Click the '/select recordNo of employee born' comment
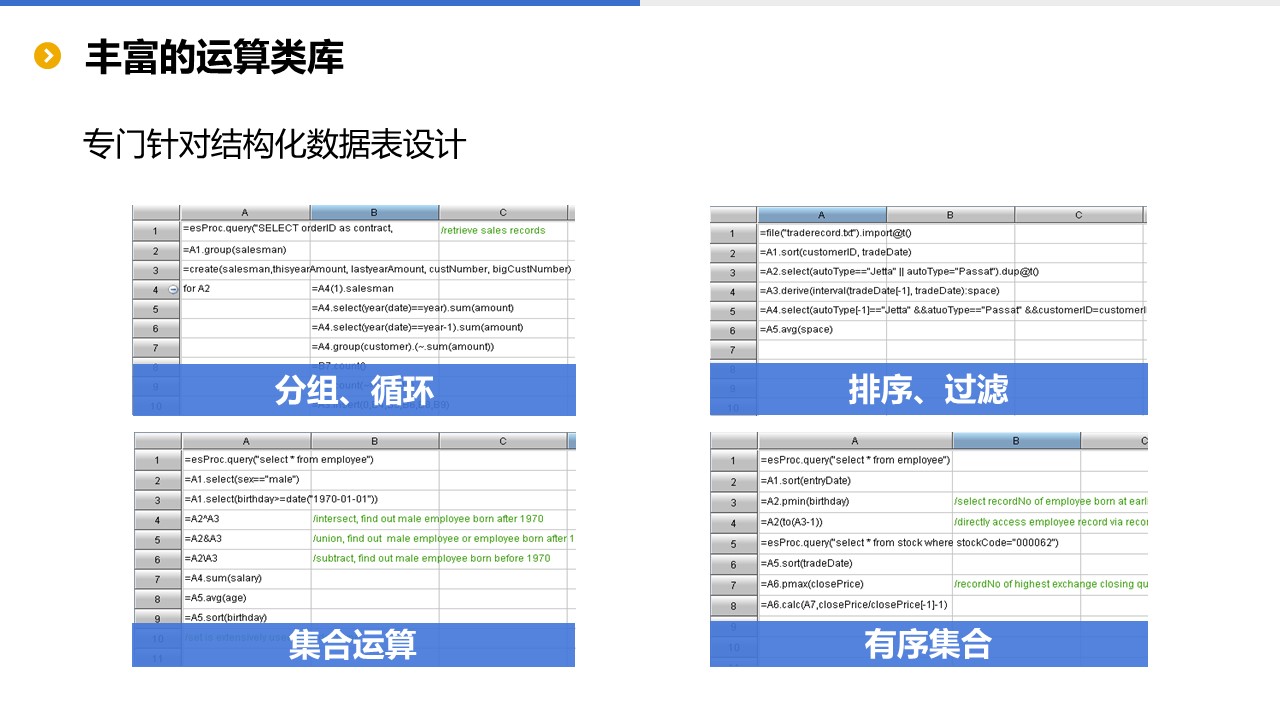 coord(1050,502)
